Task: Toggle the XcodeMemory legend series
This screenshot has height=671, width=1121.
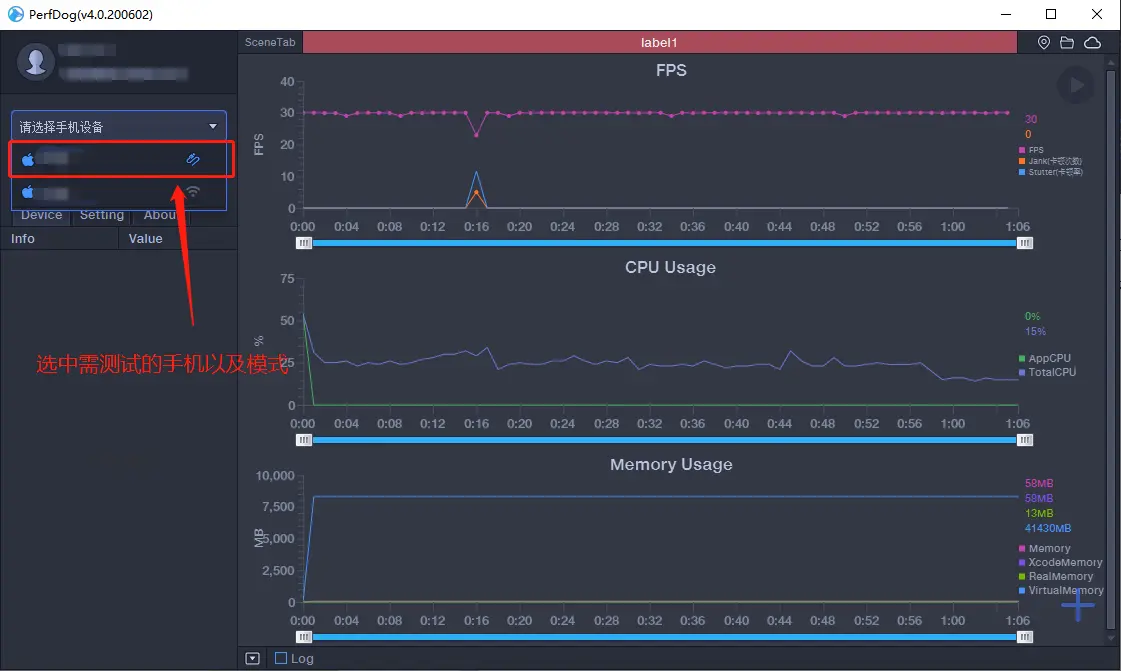Action: coord(1060,562)
